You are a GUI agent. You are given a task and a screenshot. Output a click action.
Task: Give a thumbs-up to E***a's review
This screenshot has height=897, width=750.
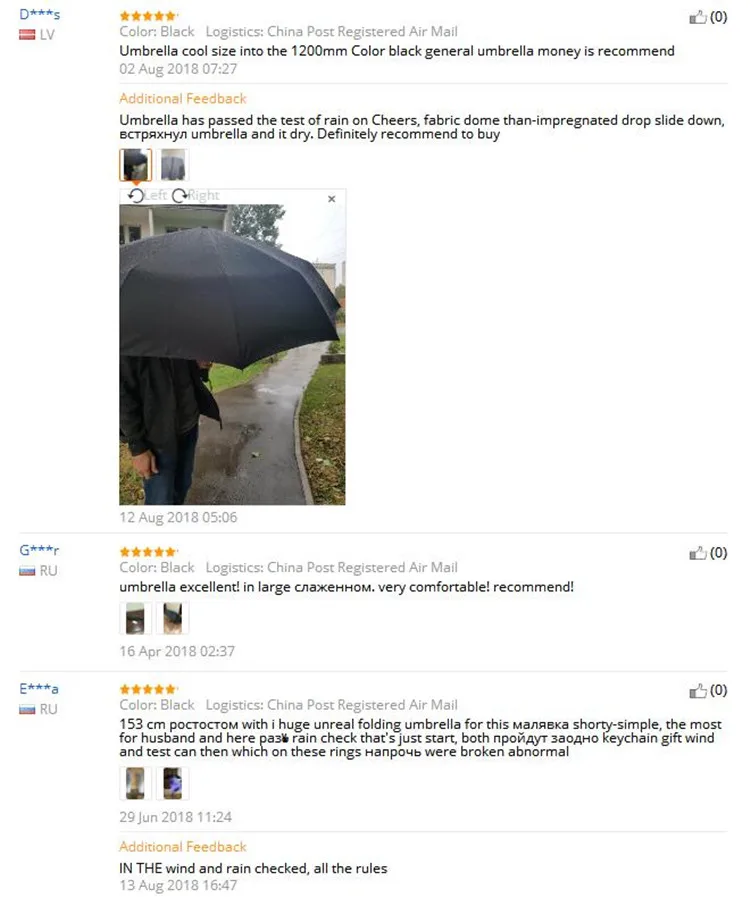click(698, 691)
